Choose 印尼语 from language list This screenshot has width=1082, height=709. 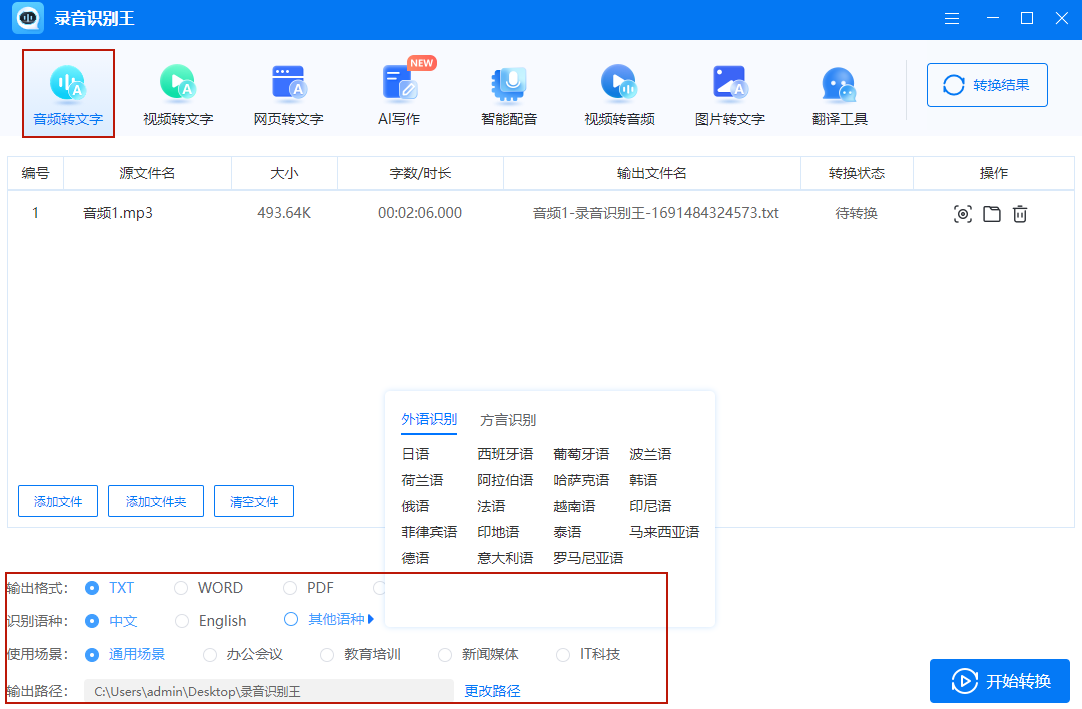pos(650,506)
